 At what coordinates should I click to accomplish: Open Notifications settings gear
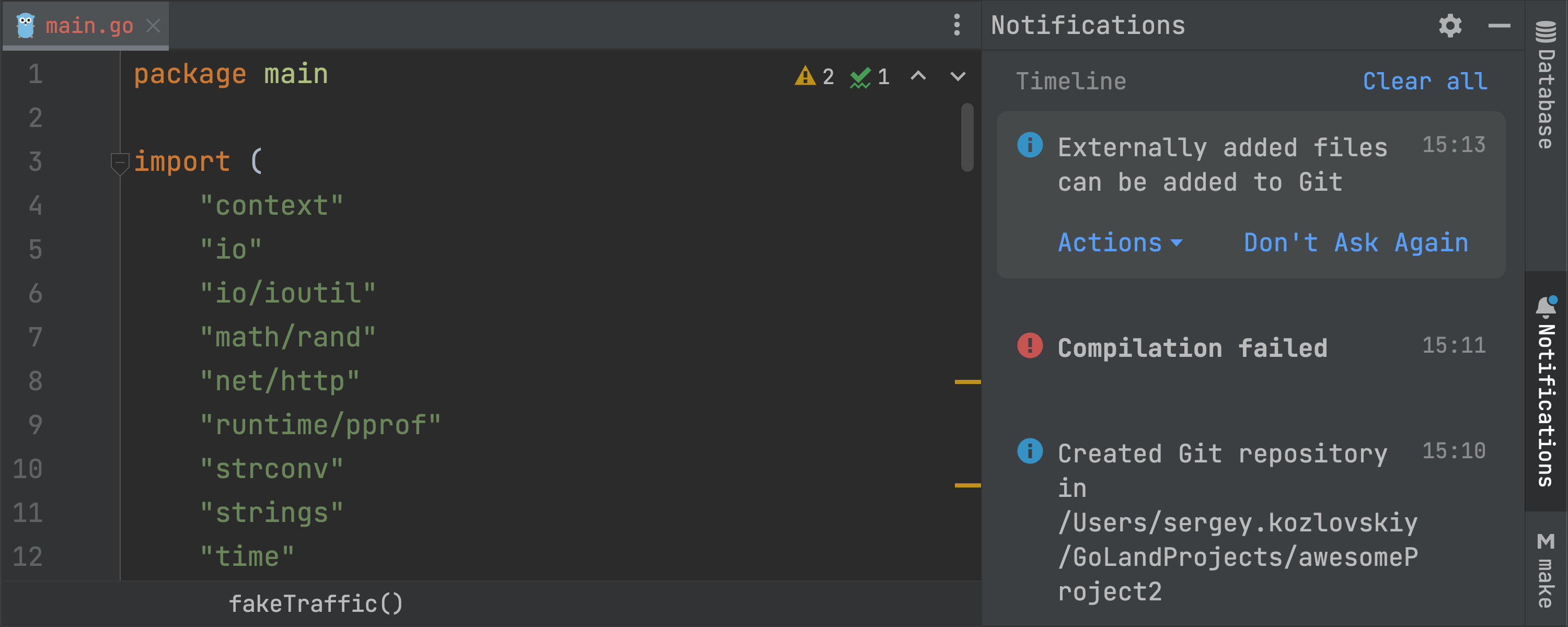coord(1450,26)
